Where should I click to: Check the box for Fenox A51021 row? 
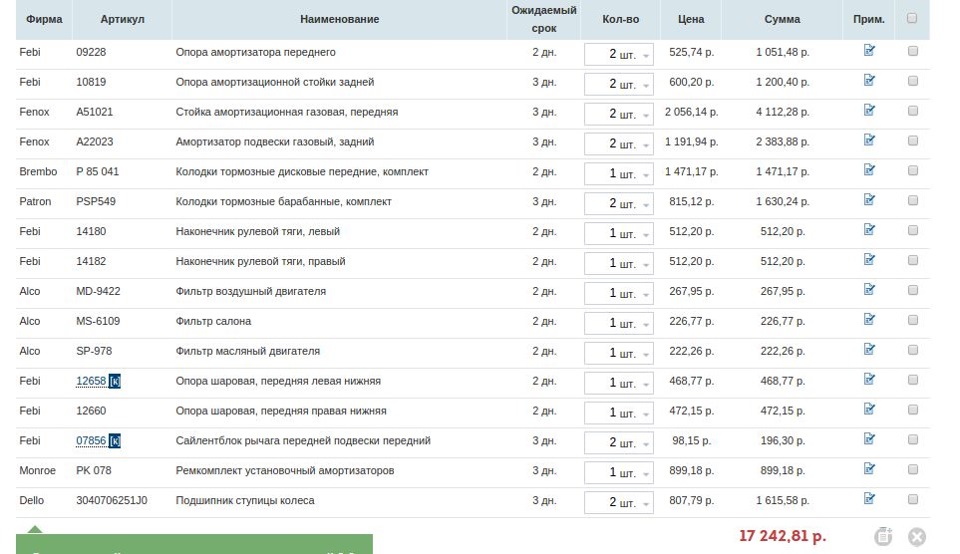912,111
